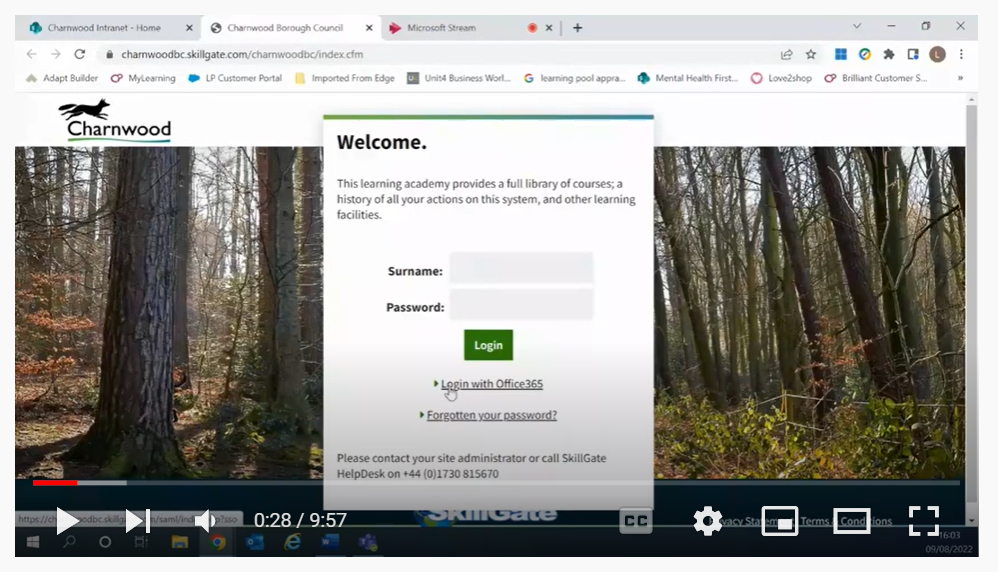Open the colorful circle extension icon
Screen dimensions: 998x572
click(864, 54)
